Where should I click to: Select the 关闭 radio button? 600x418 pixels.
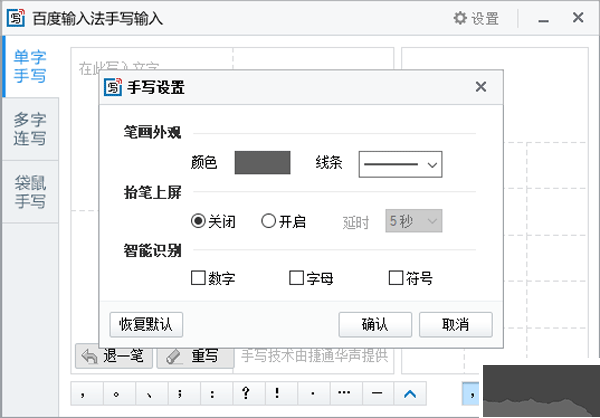[198, 221]
